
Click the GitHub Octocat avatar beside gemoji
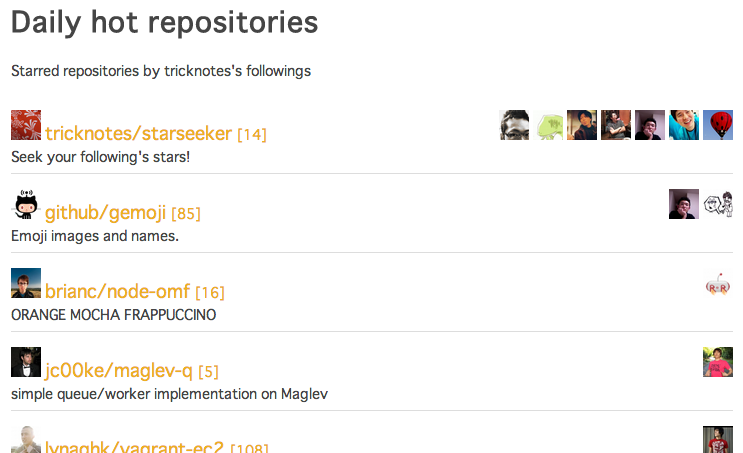26,204
